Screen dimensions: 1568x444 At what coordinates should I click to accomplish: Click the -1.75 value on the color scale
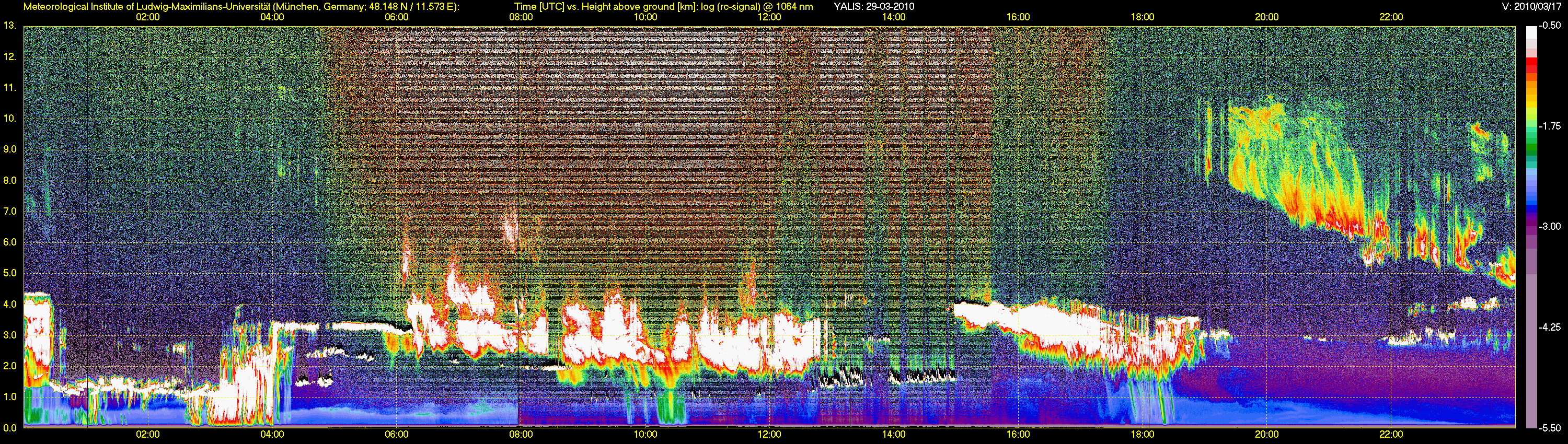1550,126
